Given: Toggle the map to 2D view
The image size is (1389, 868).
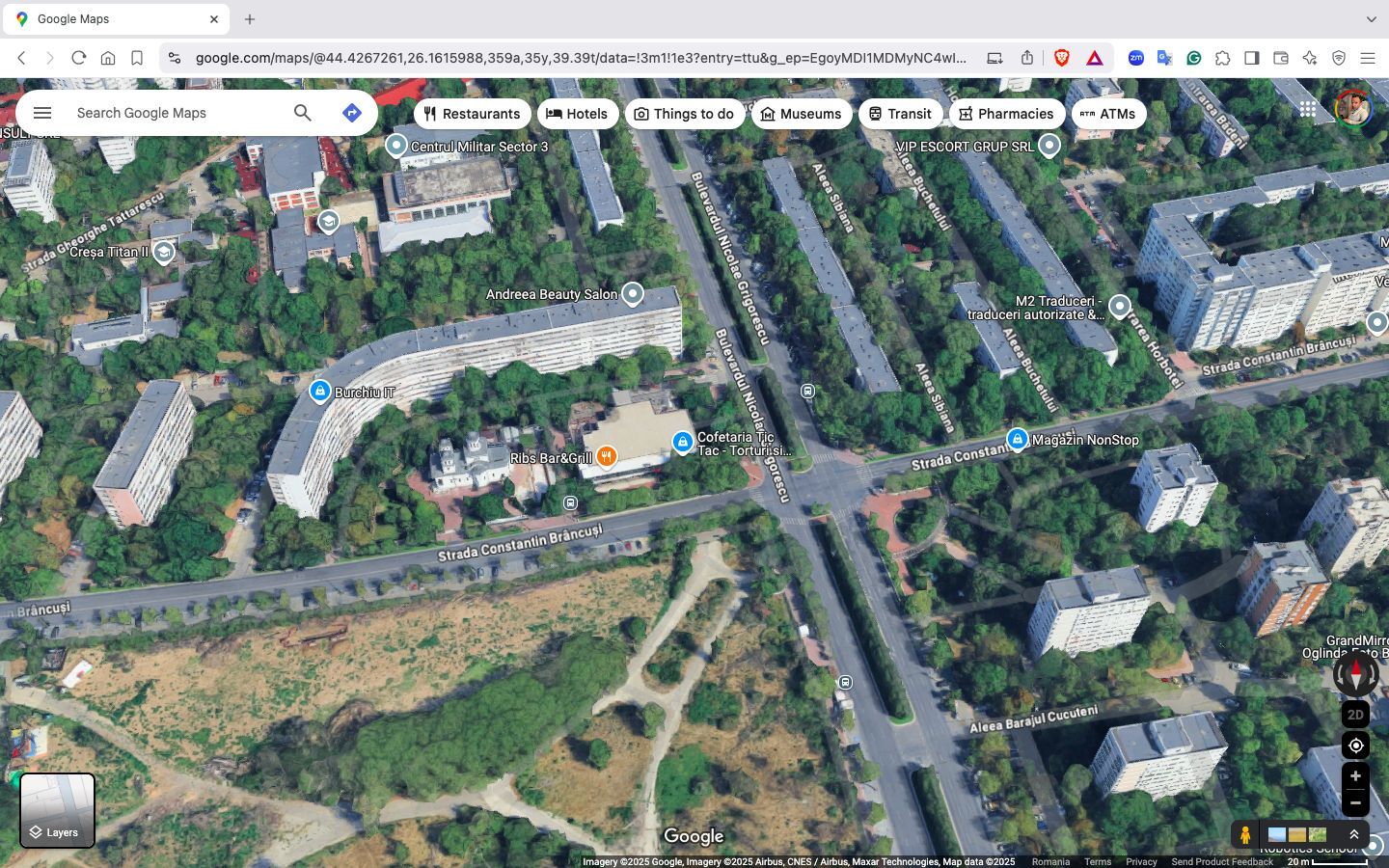Looking at the screenshot, I should click(1355, 715).
